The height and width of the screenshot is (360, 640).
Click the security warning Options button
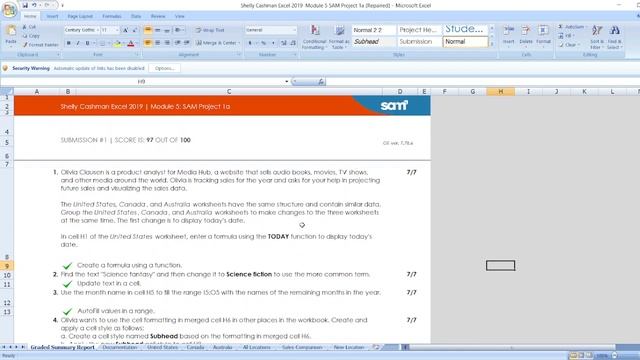point(164,68)
